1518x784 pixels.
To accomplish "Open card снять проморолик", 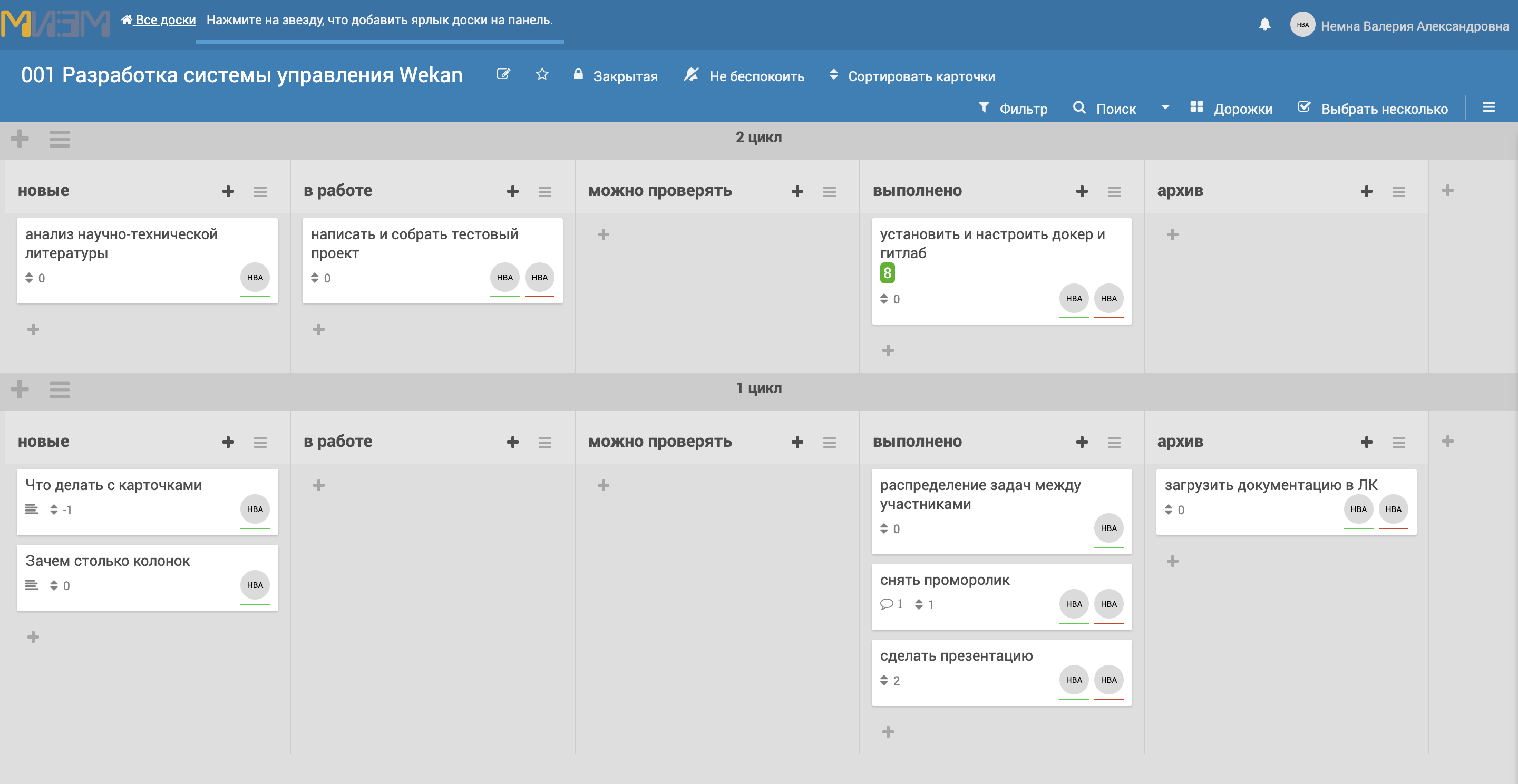I will [x=1002, y=596].
